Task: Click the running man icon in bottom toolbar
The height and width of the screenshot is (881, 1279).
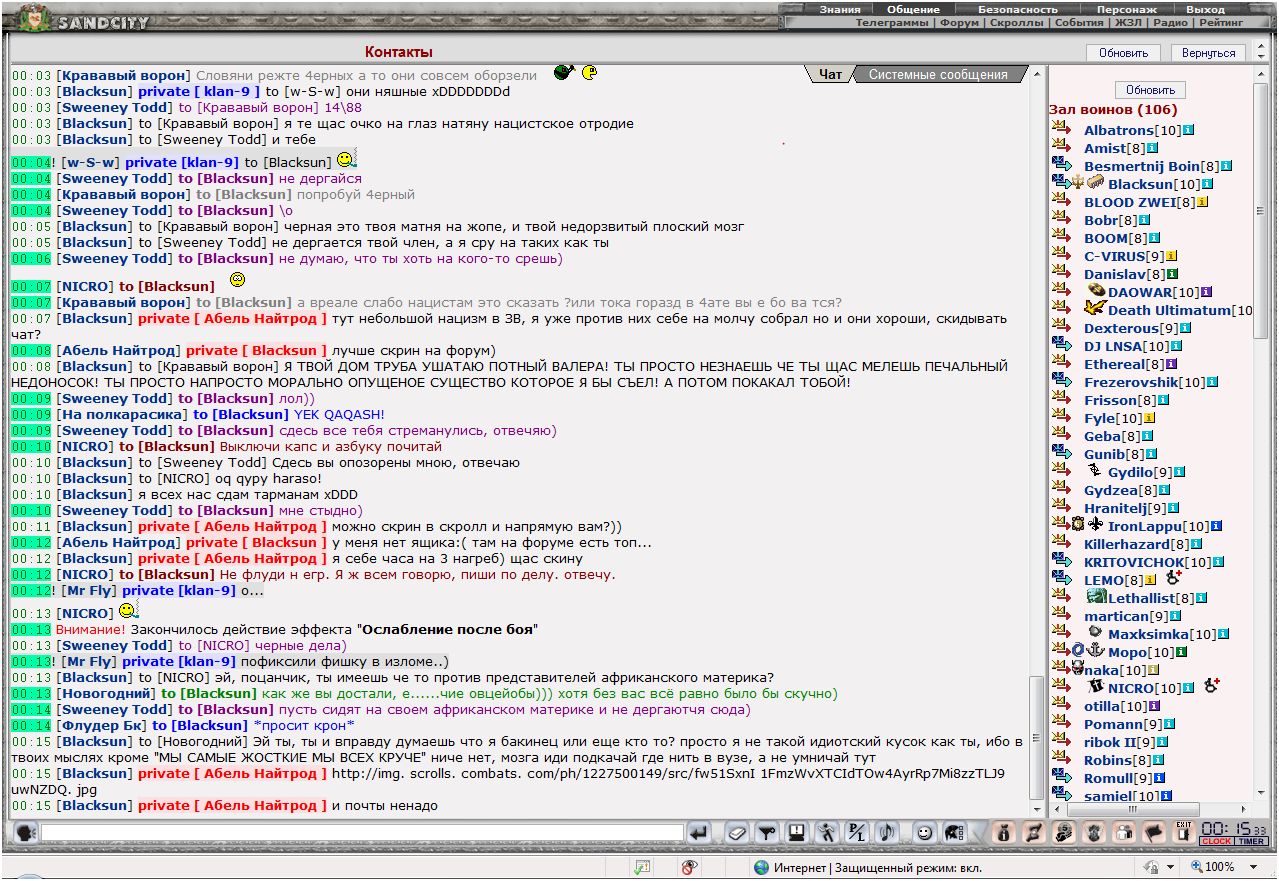Action: point(827,832)
